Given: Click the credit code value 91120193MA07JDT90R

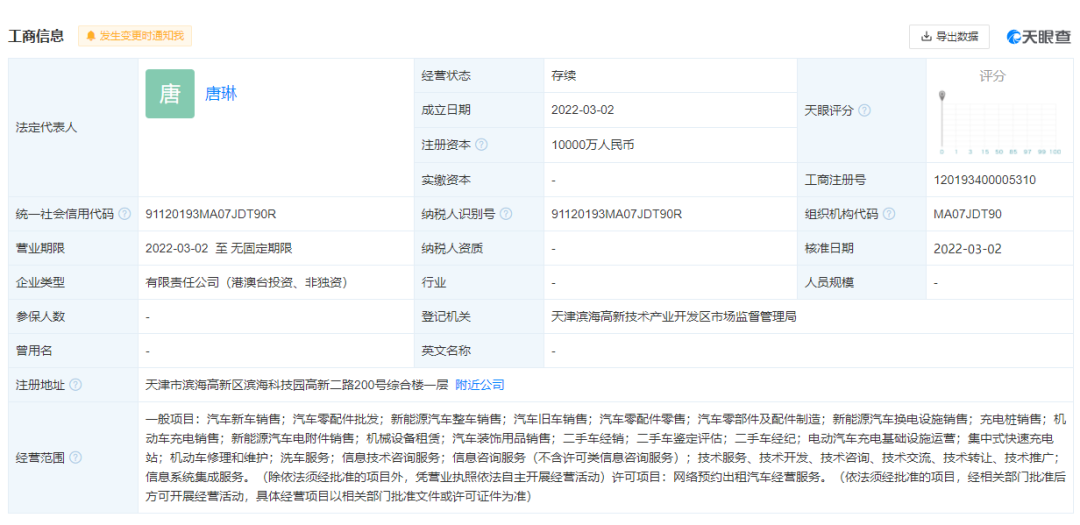Looking at the screenshot, I should [x=211, y=214].
